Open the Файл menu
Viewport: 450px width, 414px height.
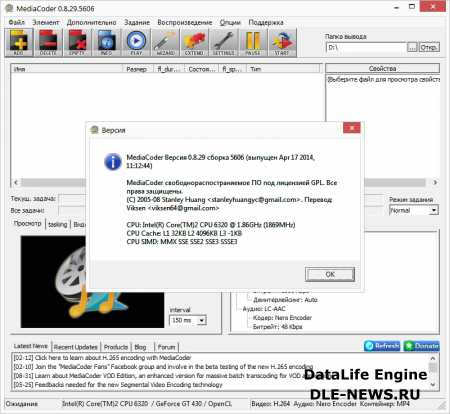coord(16,22)
